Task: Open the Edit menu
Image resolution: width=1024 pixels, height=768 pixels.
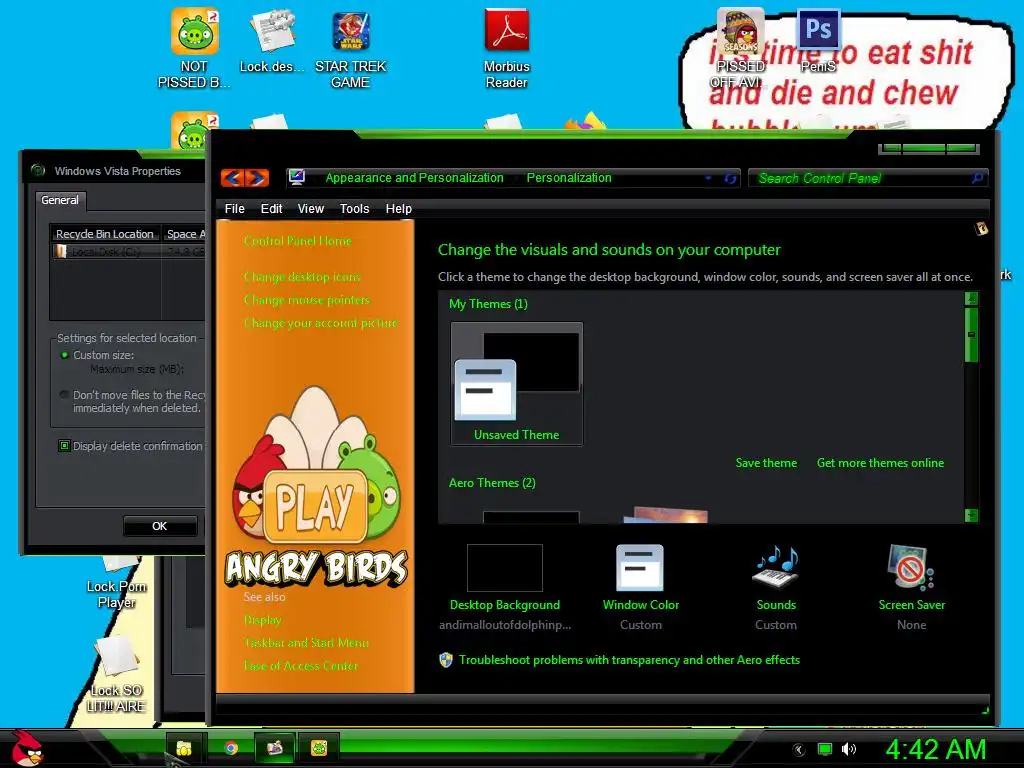Action: 271,209
